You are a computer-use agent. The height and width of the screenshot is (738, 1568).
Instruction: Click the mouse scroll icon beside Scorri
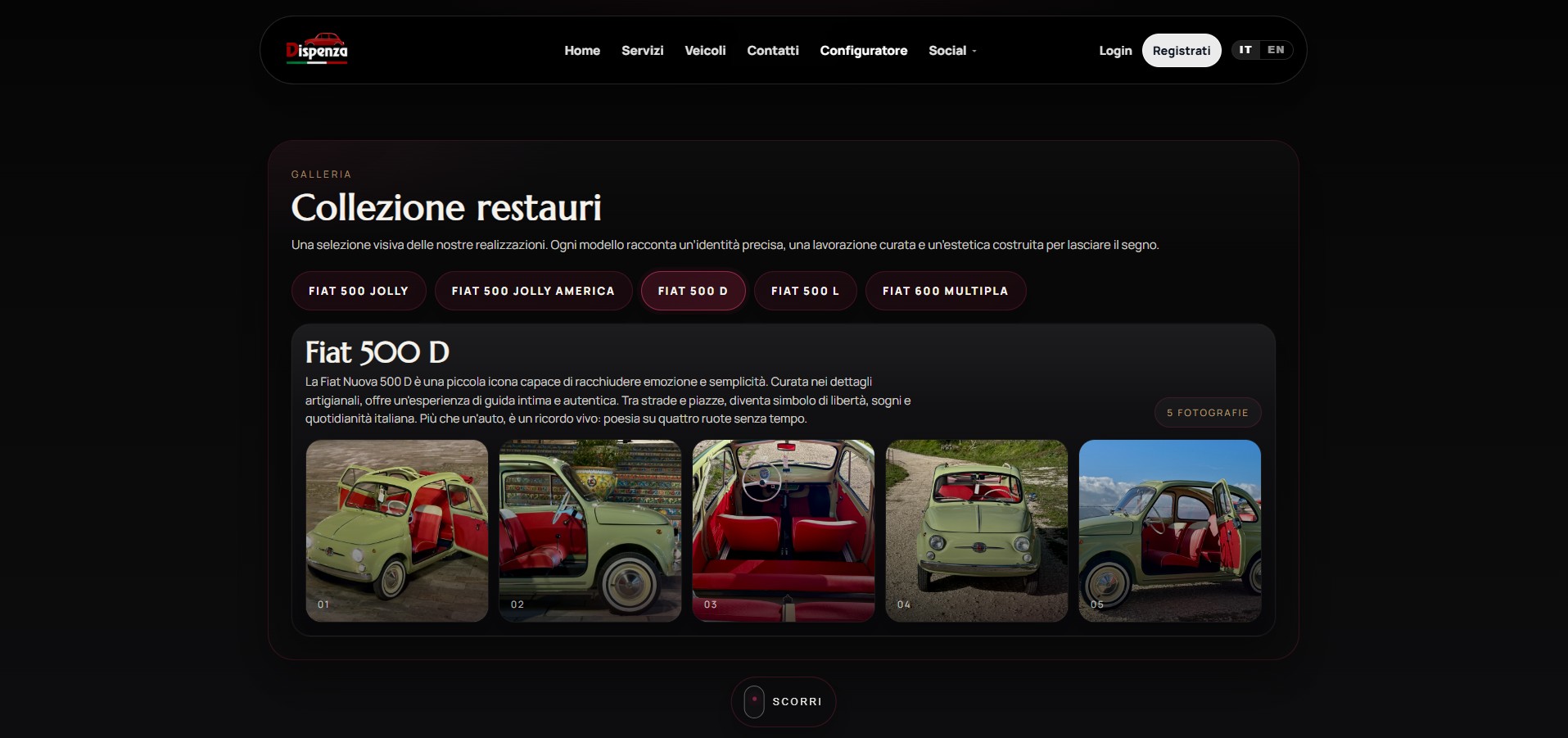tap(754, 702)
